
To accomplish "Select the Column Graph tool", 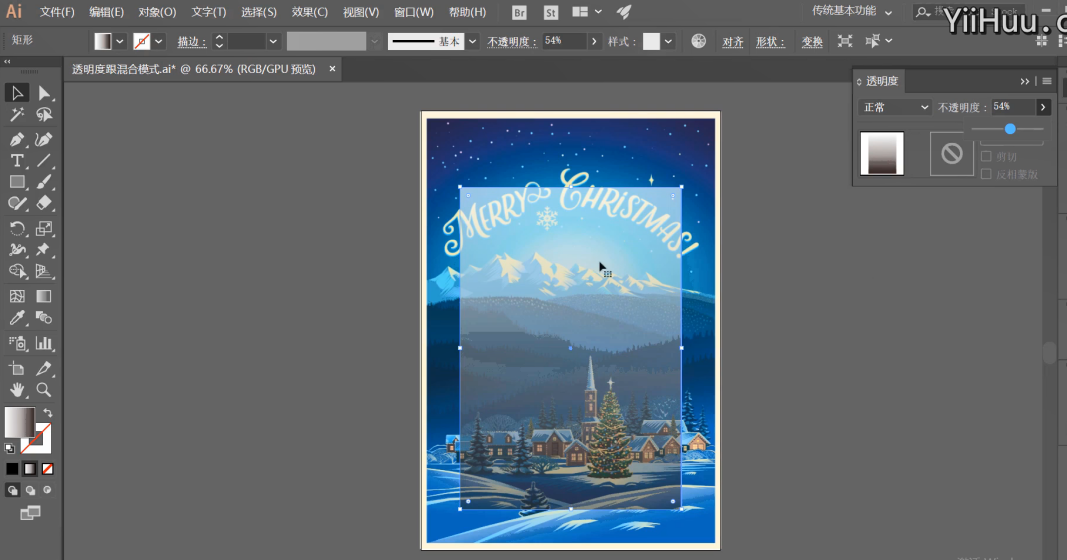I will coord(44,343).
